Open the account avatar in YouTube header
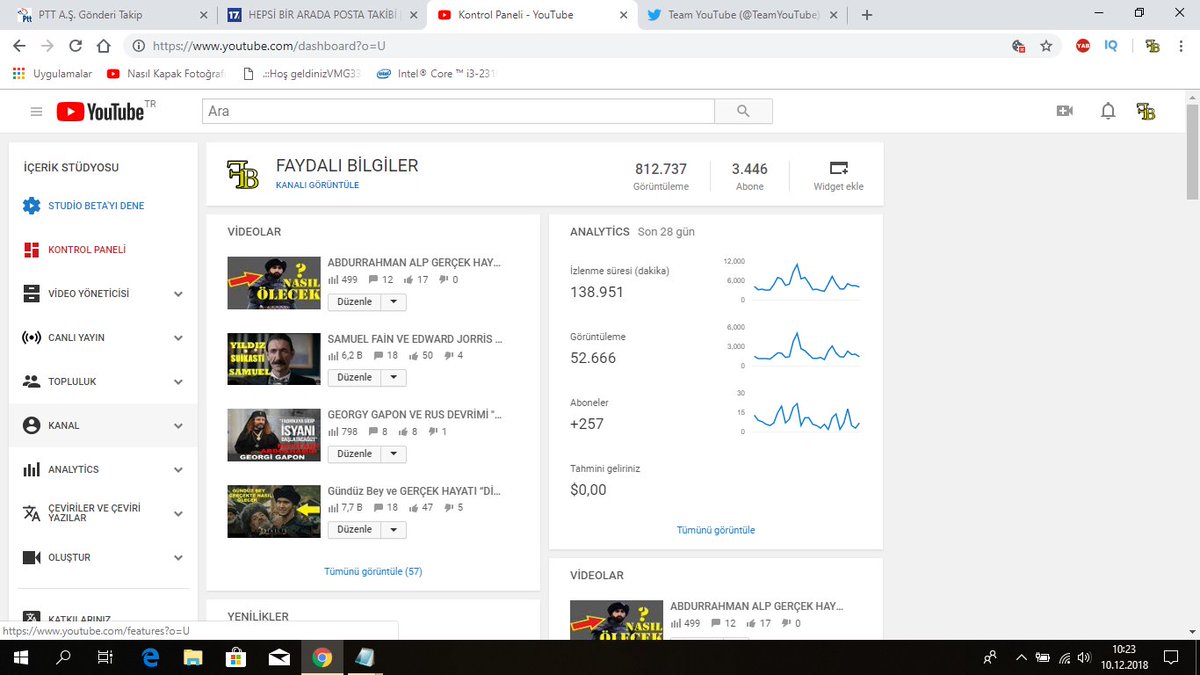Screen dimensions: 1200x675 coord(1146,111)
